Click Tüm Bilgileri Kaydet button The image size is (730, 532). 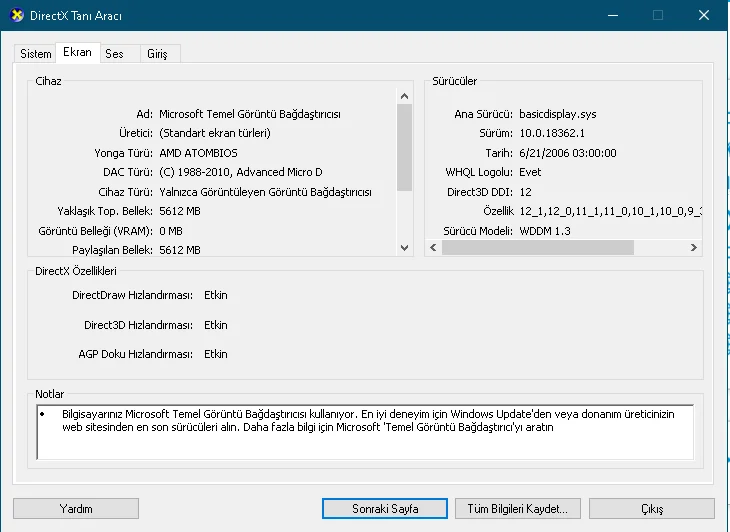click(517, 509)
